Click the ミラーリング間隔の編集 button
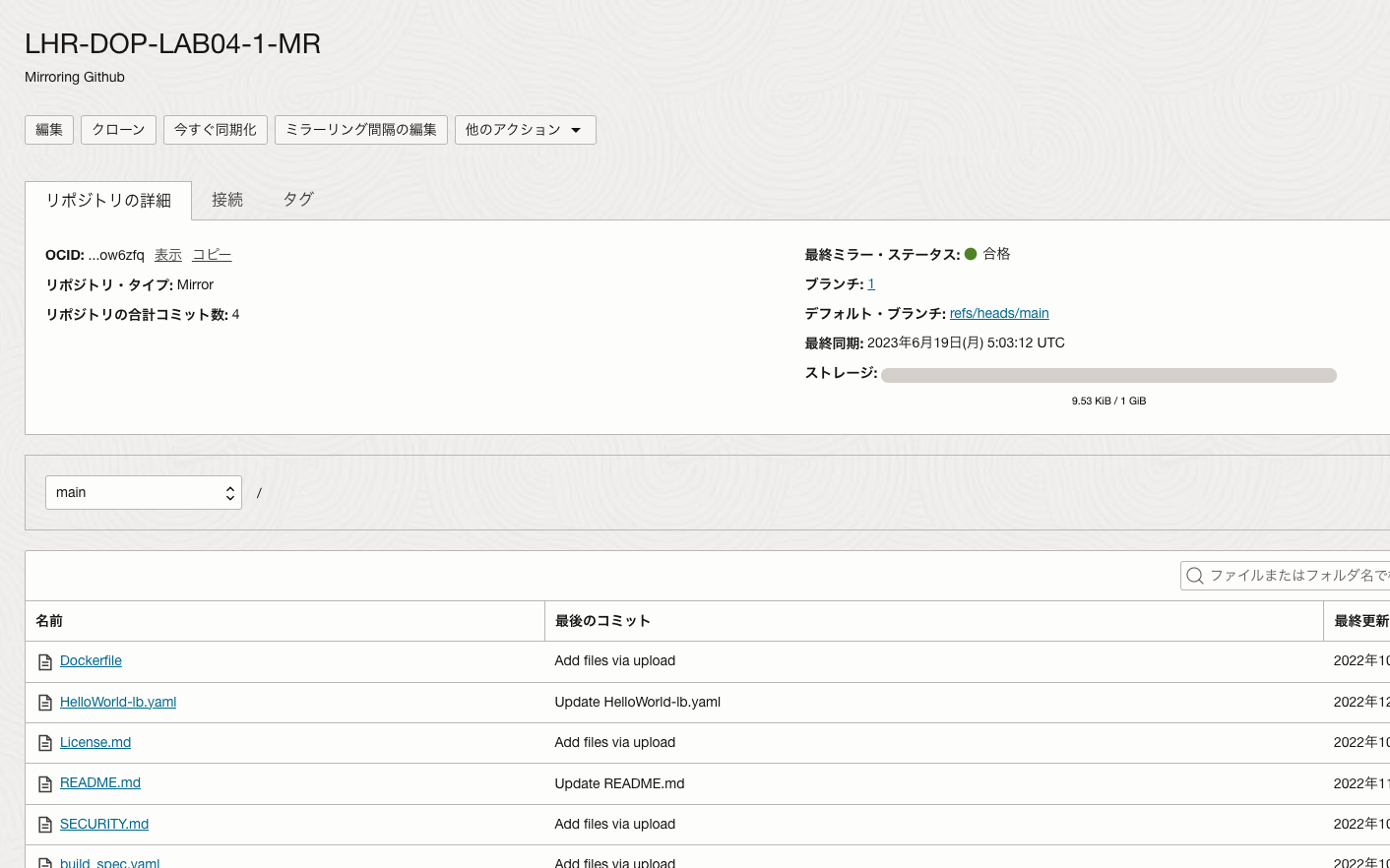 tap(361, 130)
